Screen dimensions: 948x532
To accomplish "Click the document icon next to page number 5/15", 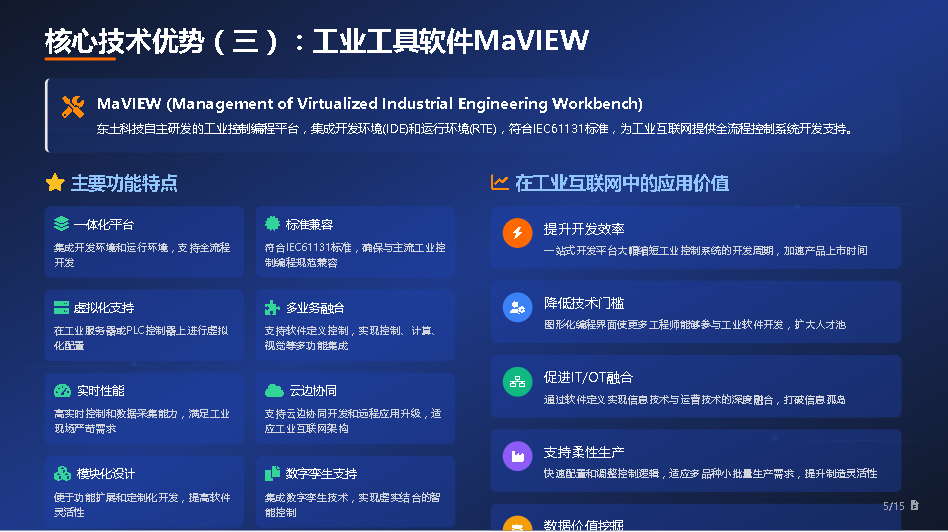I will click(915, 505).
